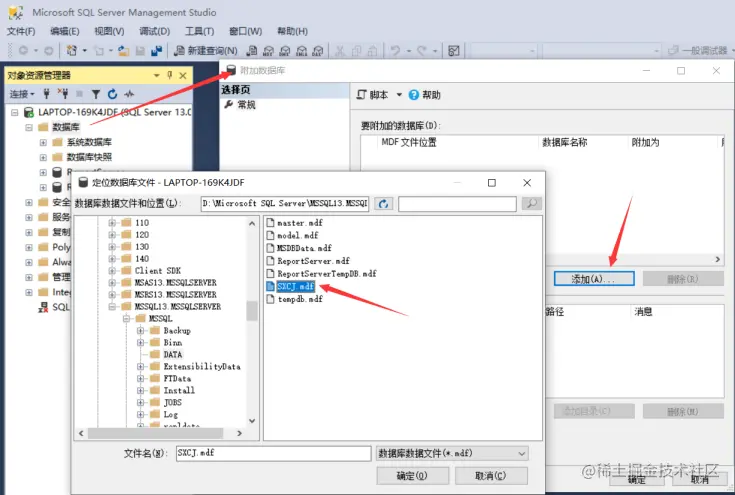Click the boxed check icon in main toolbar
The image size is (735, 495).
454,51
